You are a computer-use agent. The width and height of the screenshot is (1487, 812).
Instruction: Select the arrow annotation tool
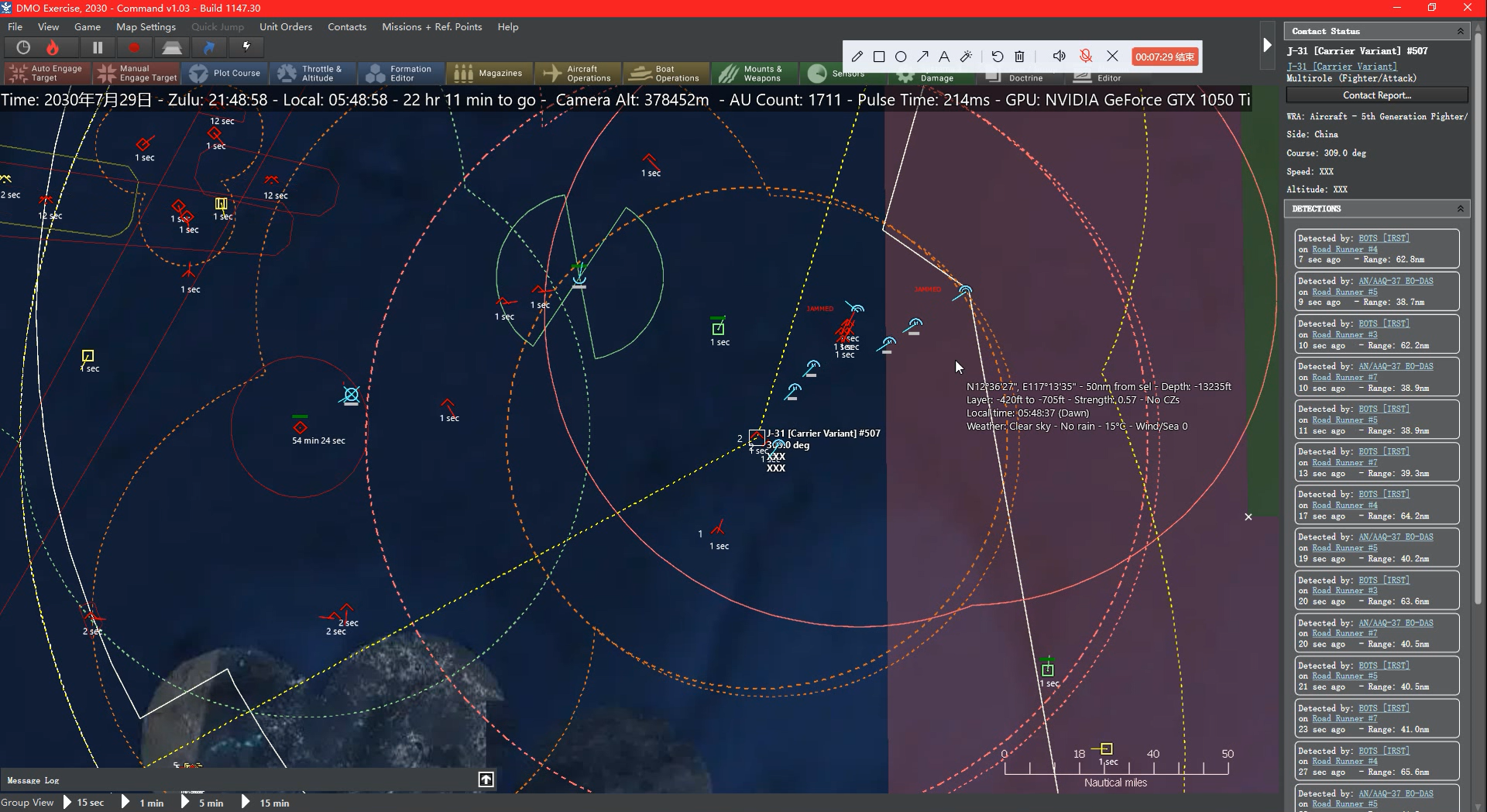coord(922,56)
